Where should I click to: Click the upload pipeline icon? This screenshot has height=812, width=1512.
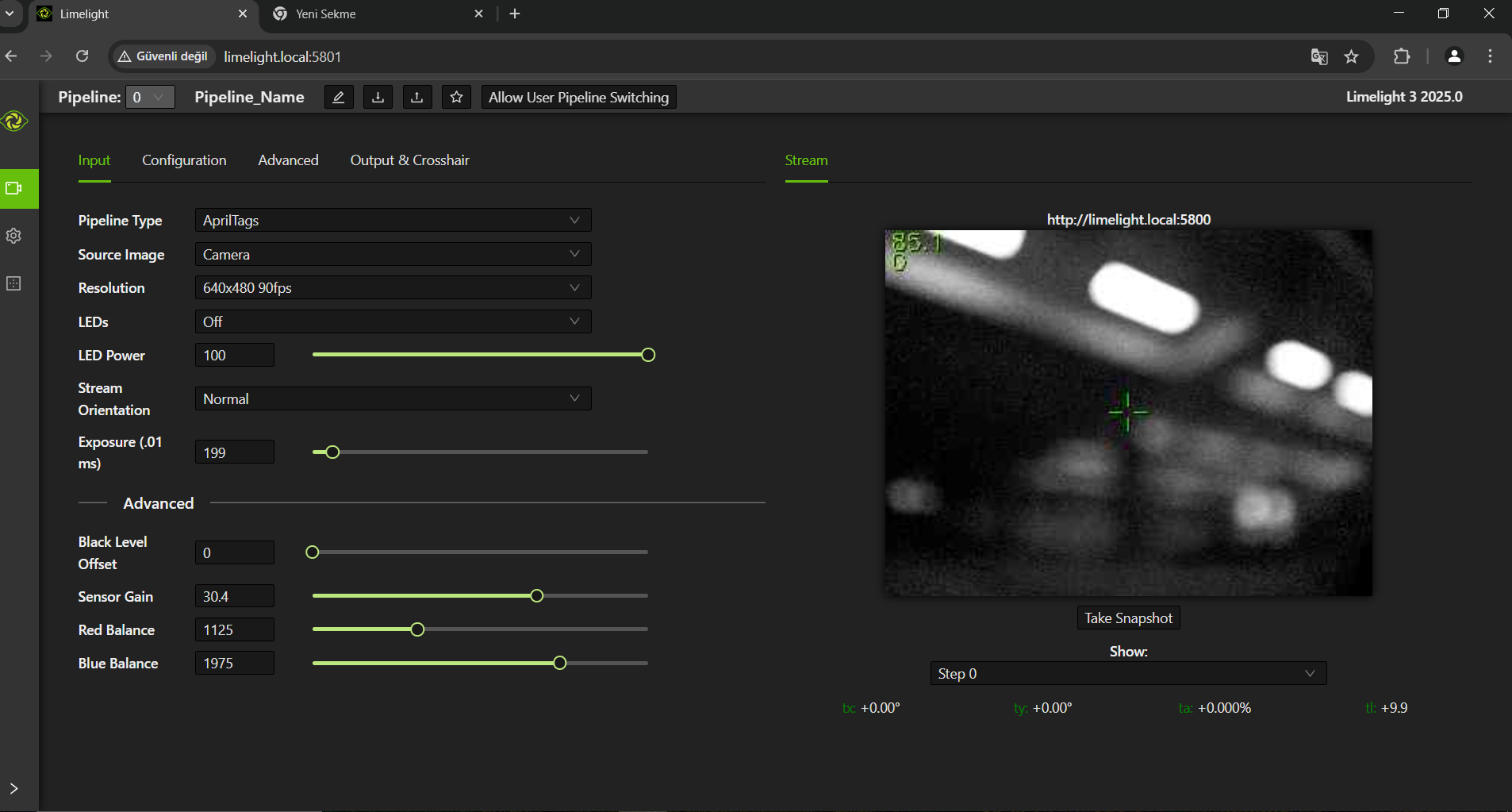pyautogui.click(x=417, y=97)
